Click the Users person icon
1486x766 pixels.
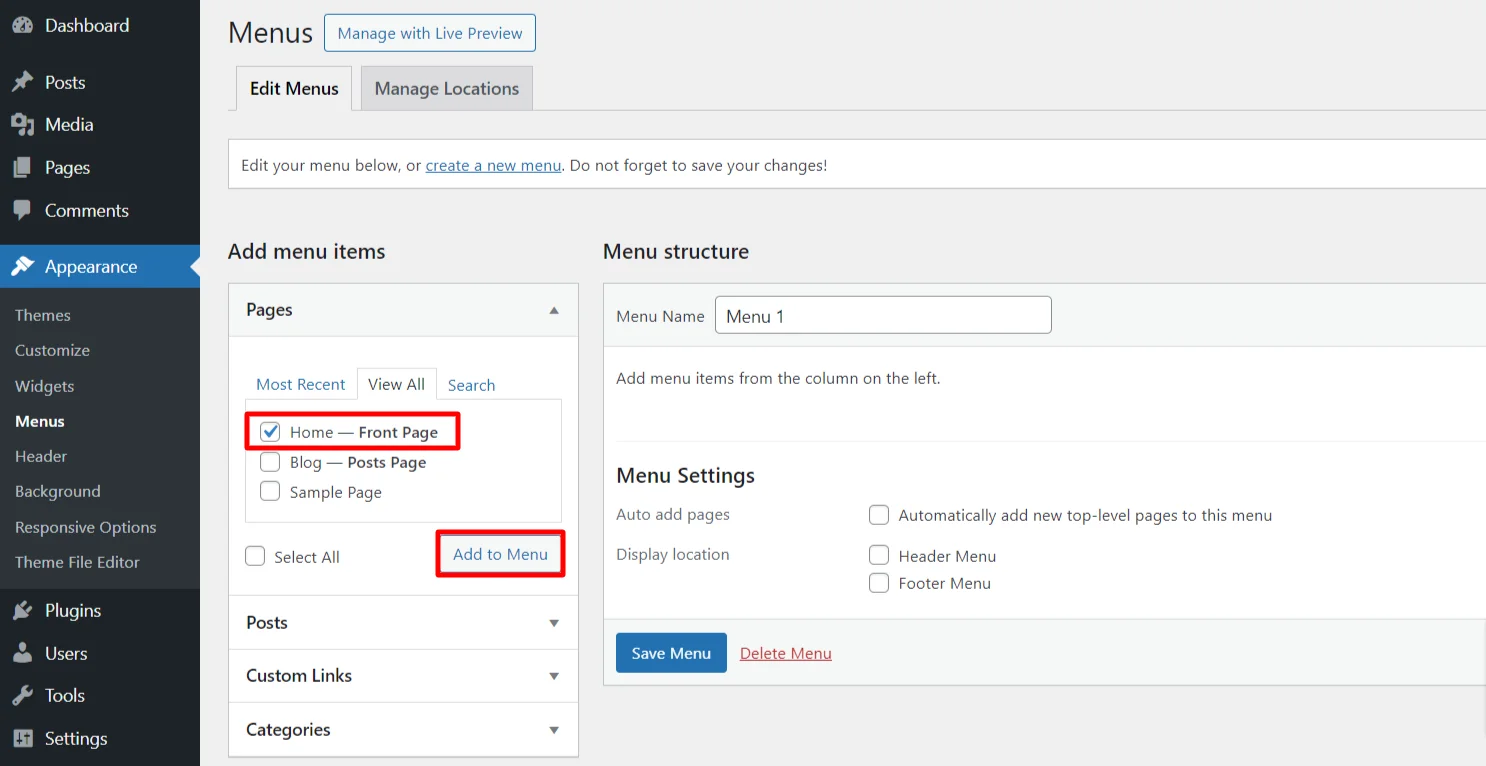pos(22,653)
